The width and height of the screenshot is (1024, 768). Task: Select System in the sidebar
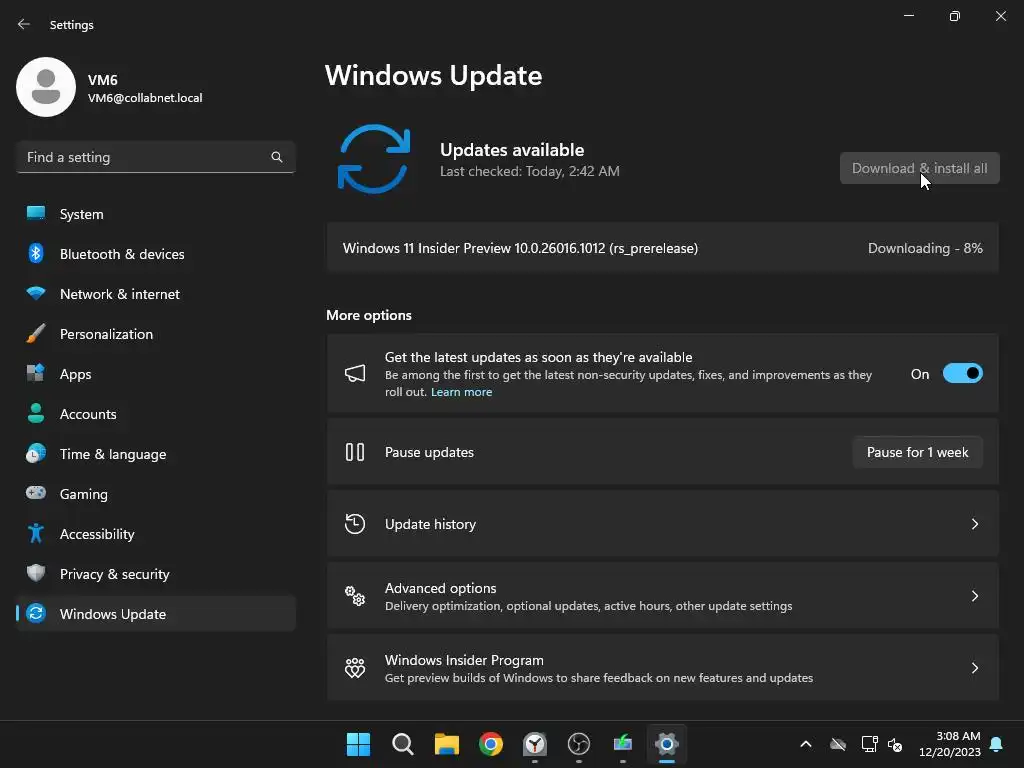(x=156, y=214)
